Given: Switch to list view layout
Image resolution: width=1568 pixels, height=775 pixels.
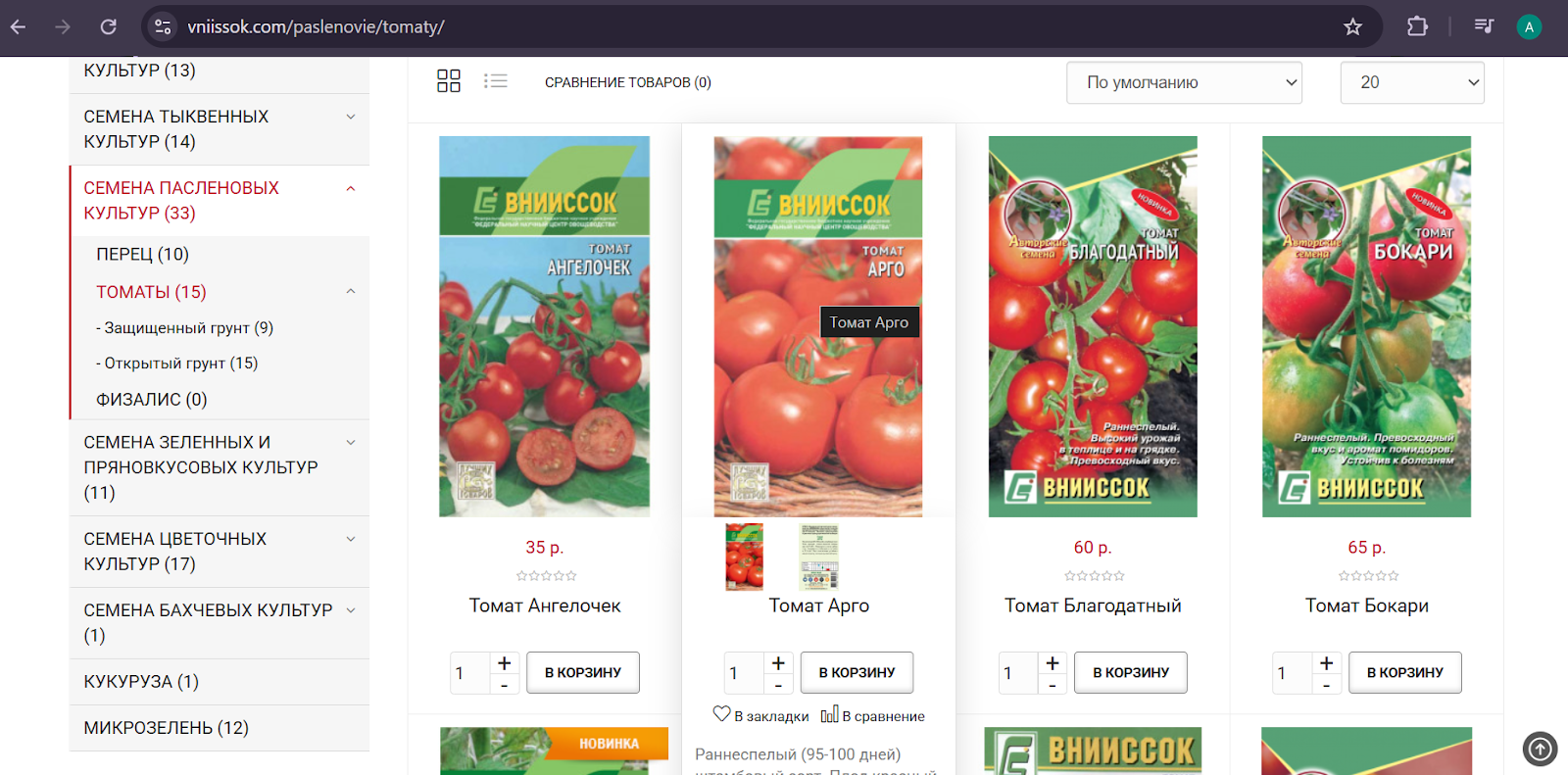Looking at the screenshot, I should point(496,81).
